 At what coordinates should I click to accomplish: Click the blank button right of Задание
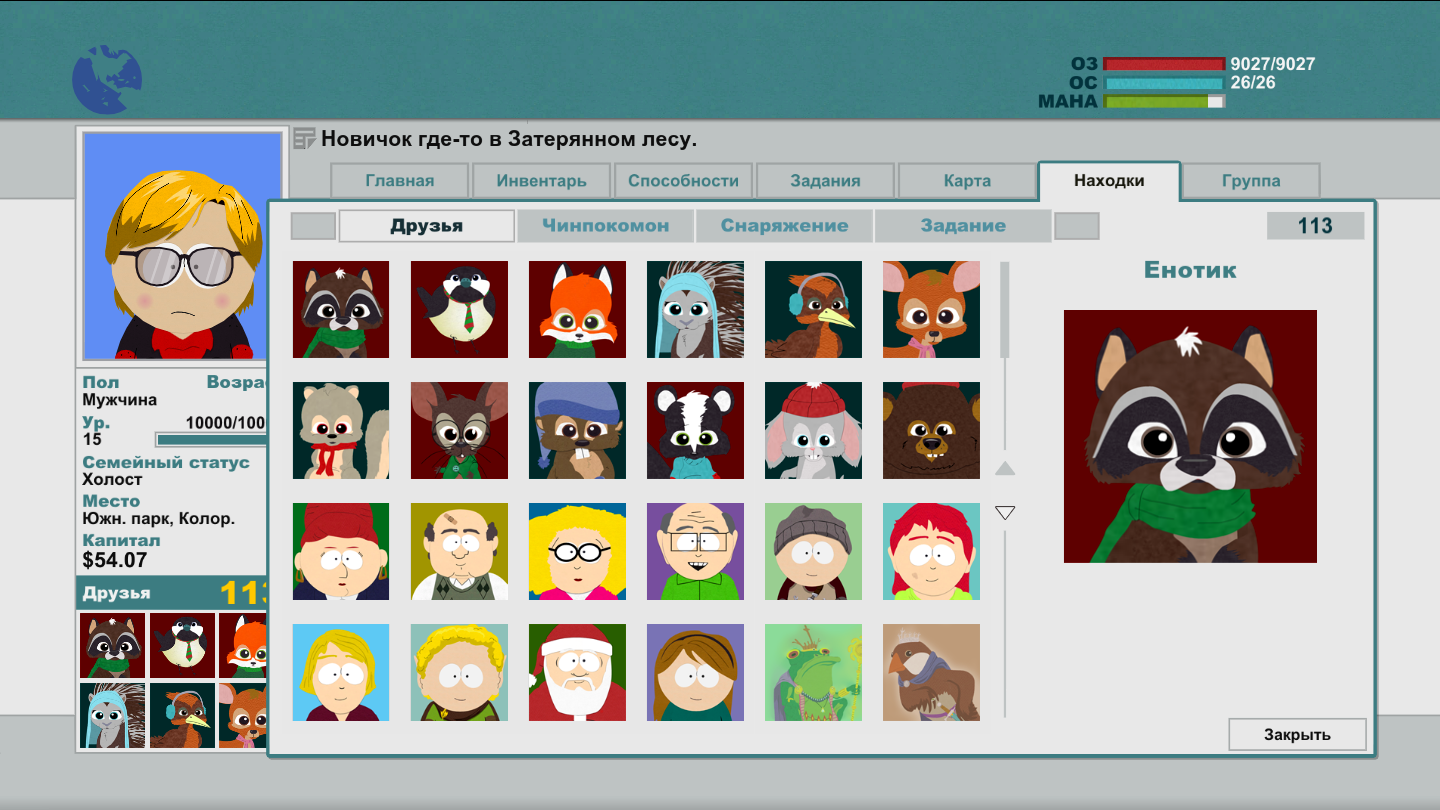click(x=1077, y=226)
